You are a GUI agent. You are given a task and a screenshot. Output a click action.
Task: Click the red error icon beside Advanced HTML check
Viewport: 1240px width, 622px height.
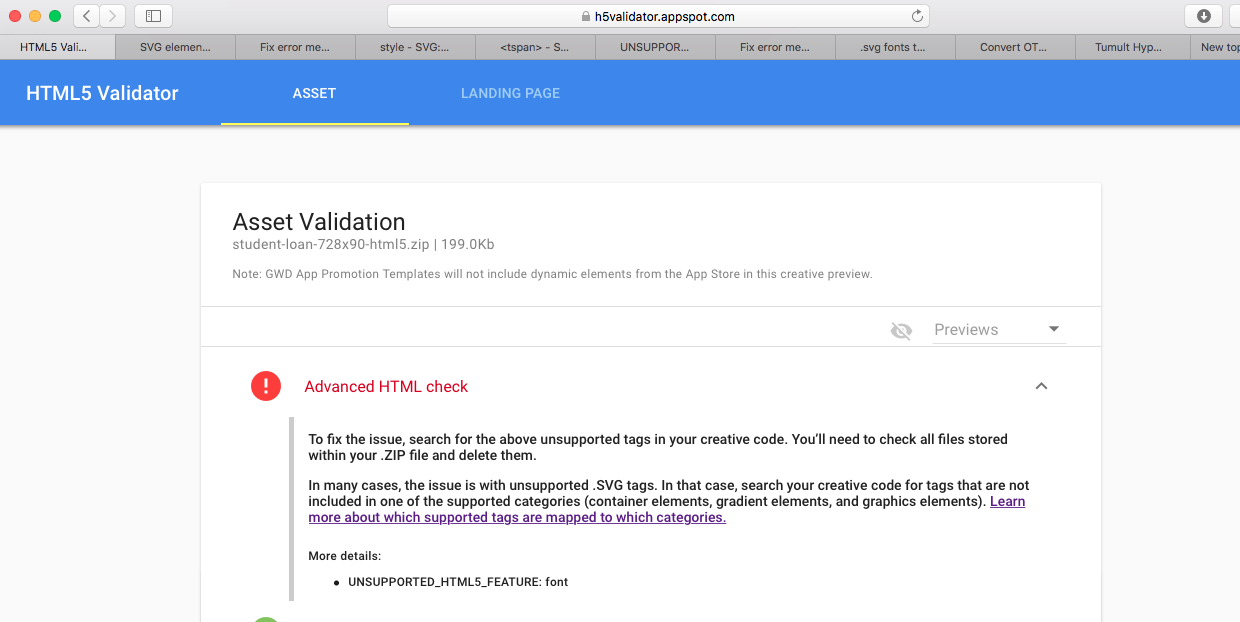tap(266, 386)
